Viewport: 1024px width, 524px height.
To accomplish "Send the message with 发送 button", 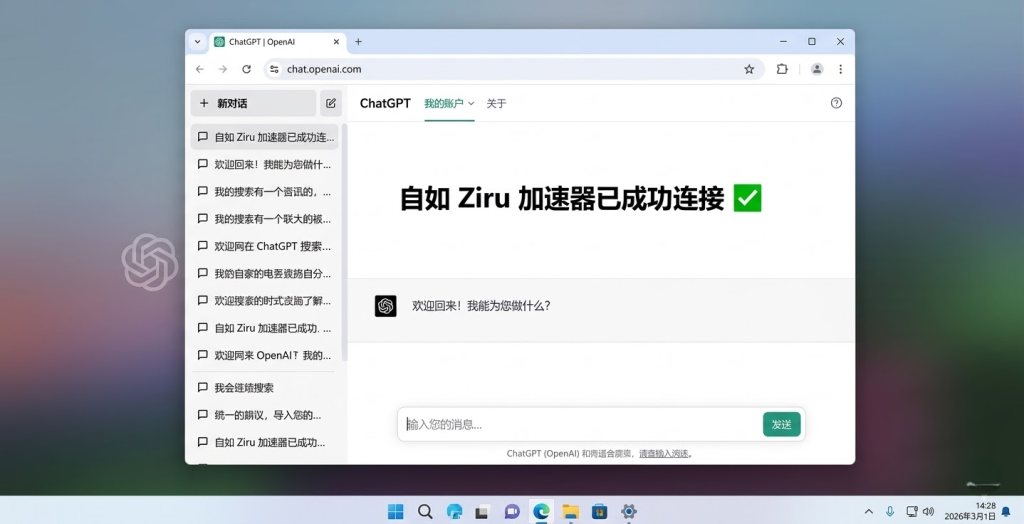I will tap(782, 425).
